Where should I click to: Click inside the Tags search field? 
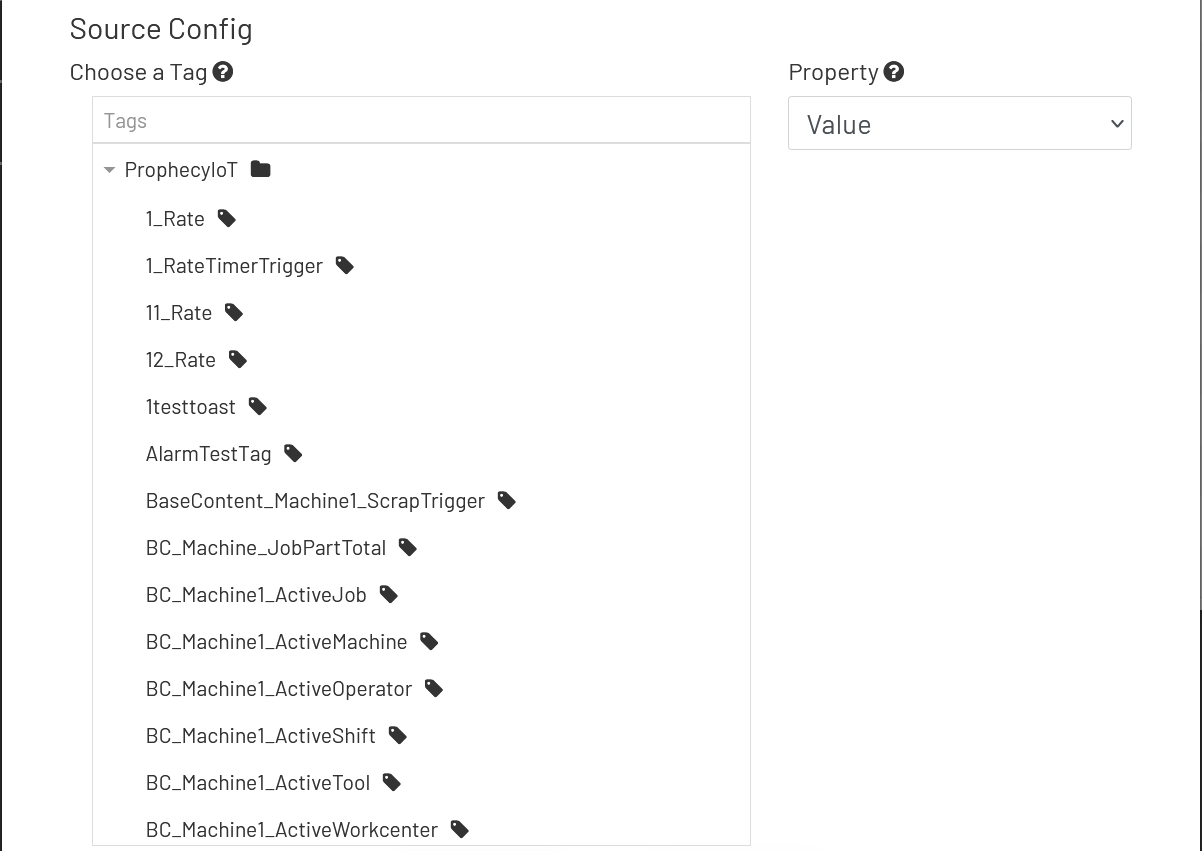click(x=420, y=119)
